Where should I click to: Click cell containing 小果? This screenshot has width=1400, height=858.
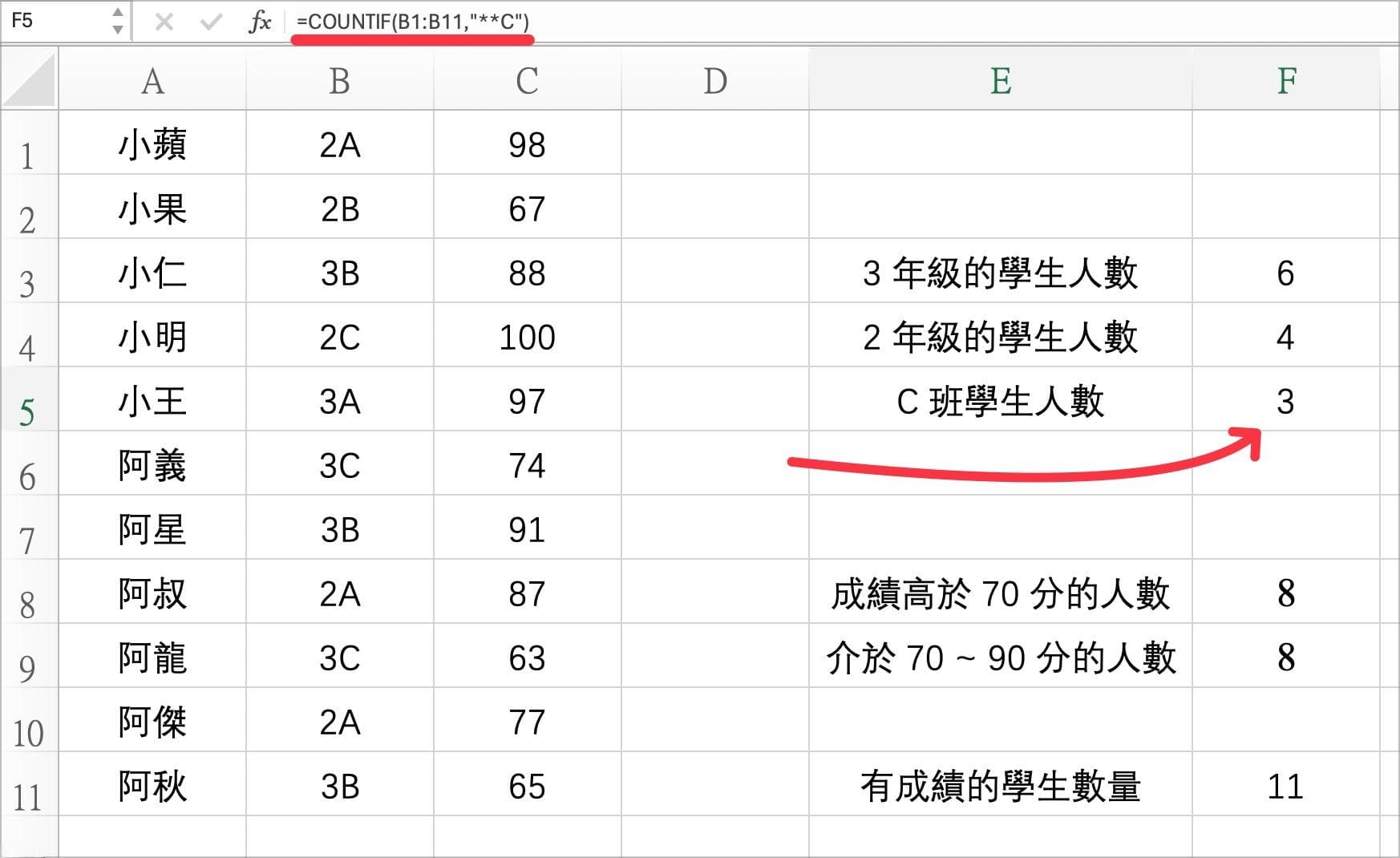tap(152, 207)
